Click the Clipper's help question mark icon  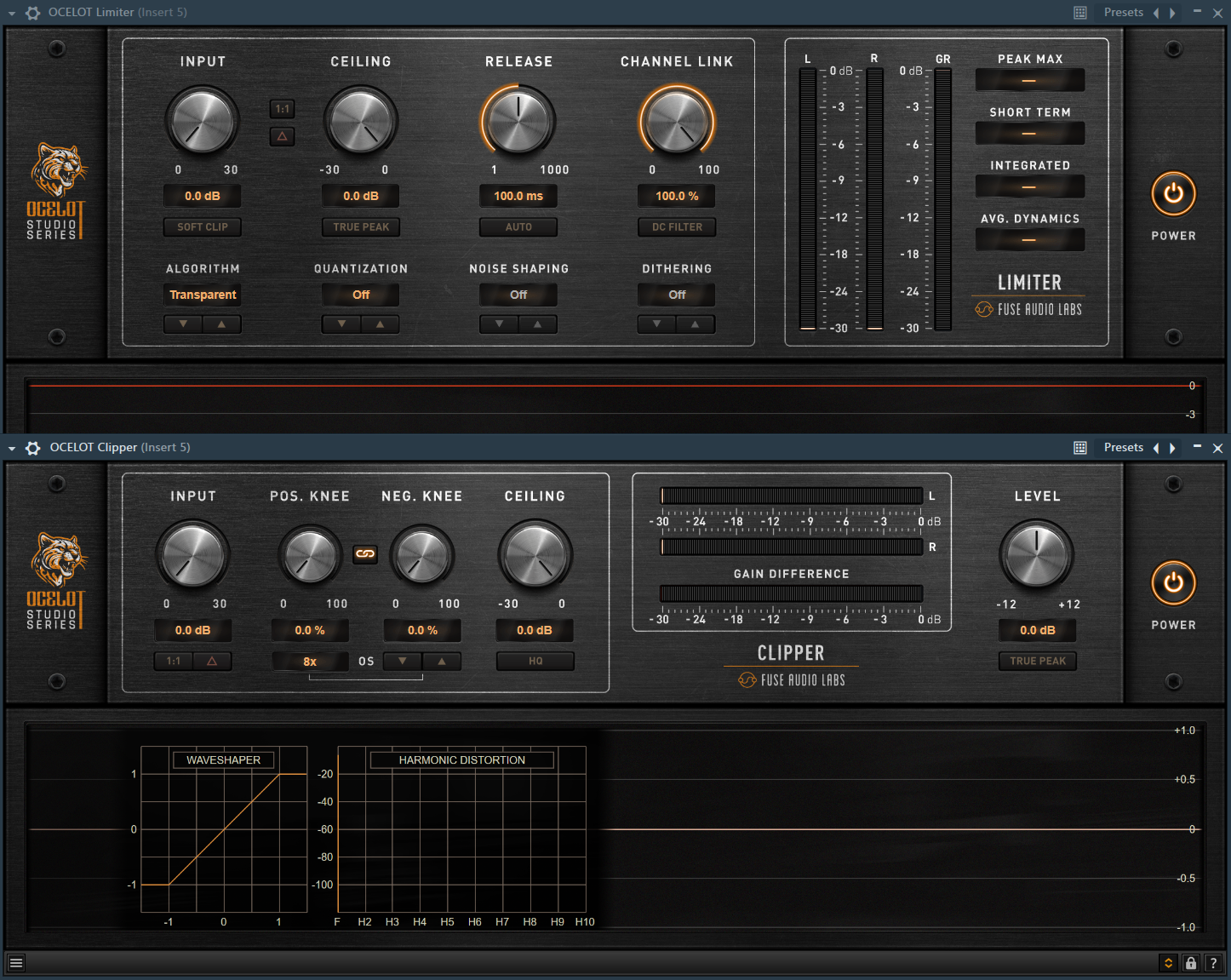[x=1213, y=962]
